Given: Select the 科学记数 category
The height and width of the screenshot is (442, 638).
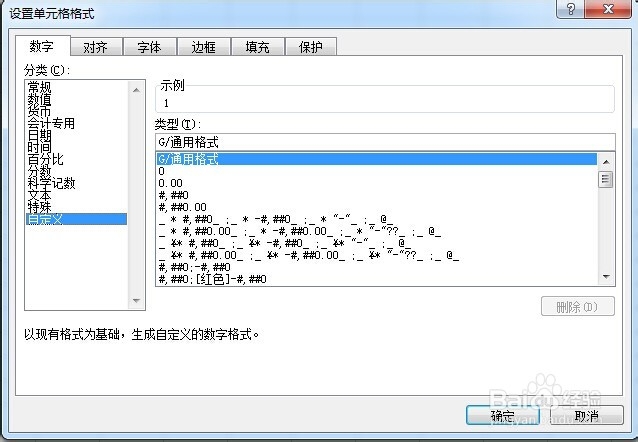Looking at the screenshot, I should (76, 183).
